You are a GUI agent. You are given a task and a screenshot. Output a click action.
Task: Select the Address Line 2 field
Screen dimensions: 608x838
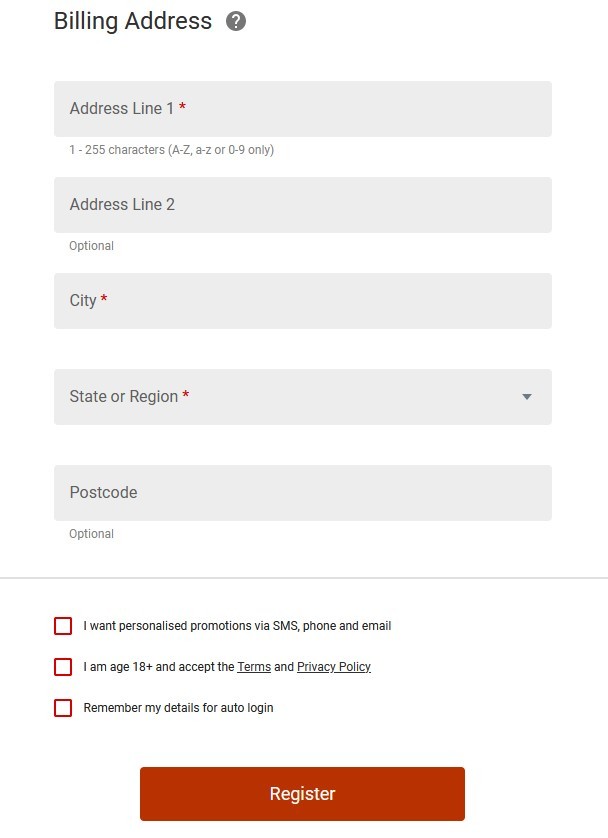[302, 205]
